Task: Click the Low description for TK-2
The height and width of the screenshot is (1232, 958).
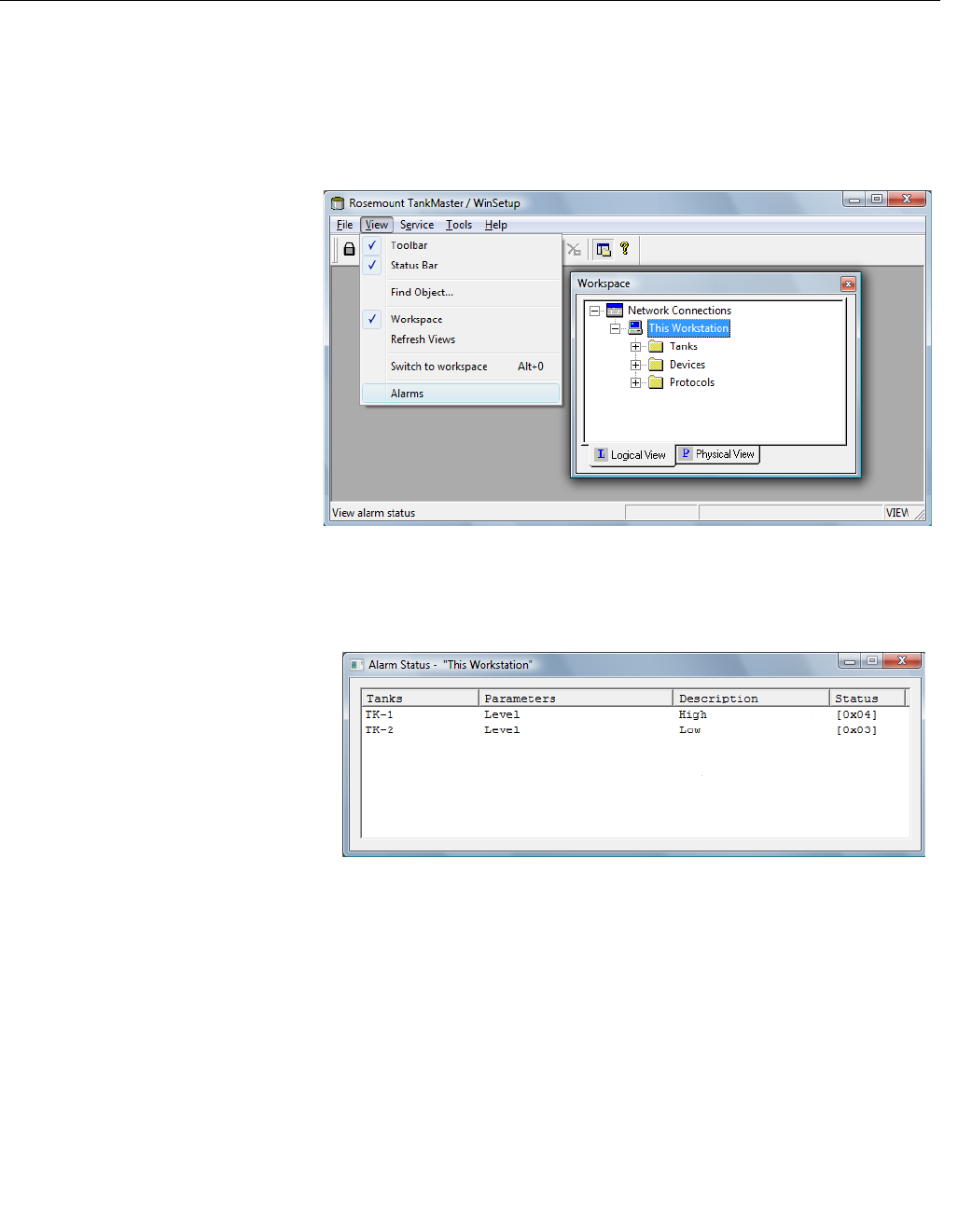Action: pyautogui.click(x=689, y=730)
